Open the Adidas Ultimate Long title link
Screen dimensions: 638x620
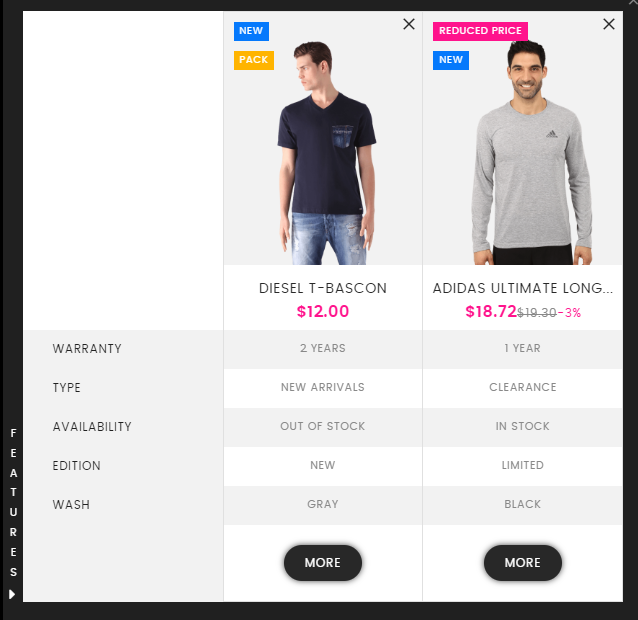tap(523, 288)
